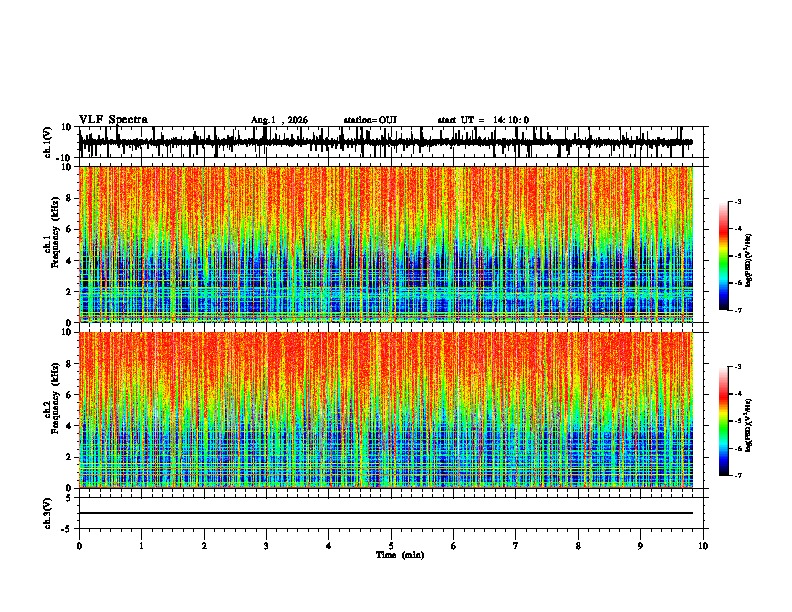Click the ch.1 spectrogram color bar

tap(723, 256)
